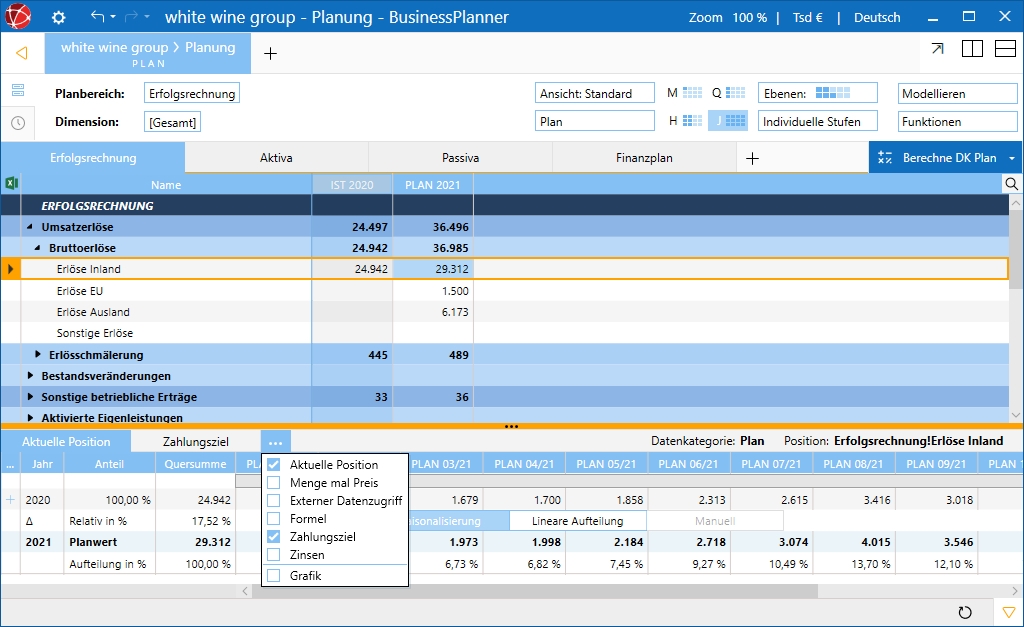This screenshot has height=627, width=1024.
Task: Click the history clock icon on left
Action: click(x=18, y=122)
